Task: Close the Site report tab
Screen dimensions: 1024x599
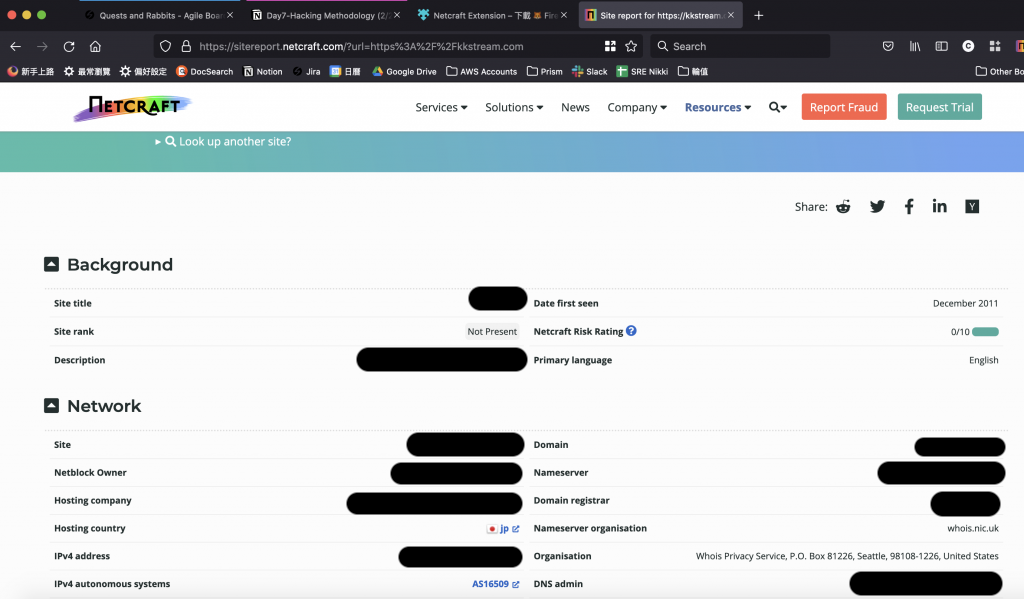Action: point(731,15)
